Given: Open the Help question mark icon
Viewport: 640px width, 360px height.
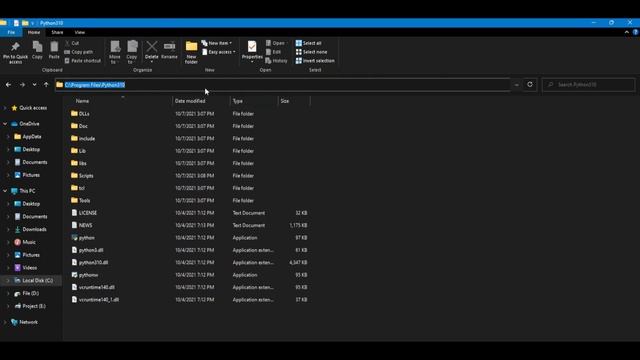Looking at the screenshot, I should coord(635,32).
